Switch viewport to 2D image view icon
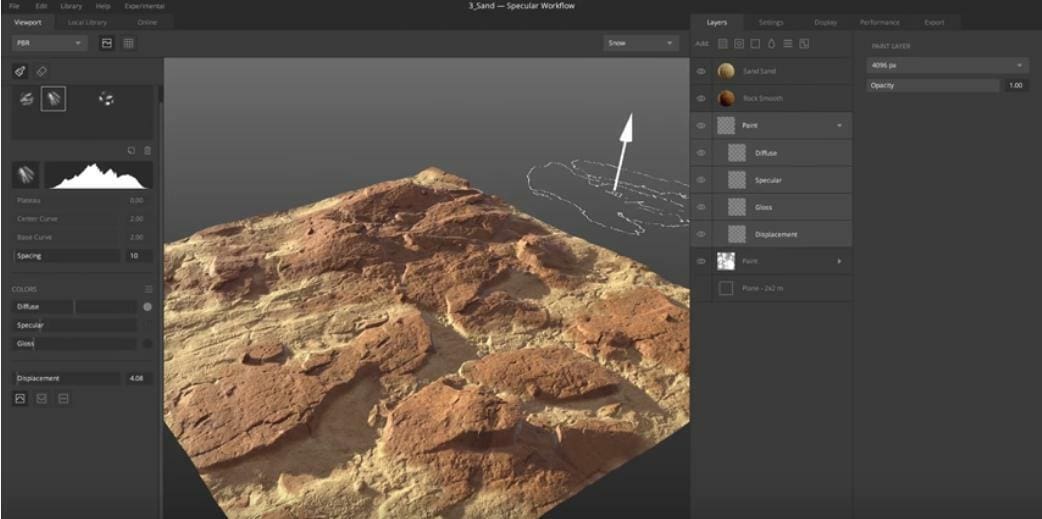Image resolution: width=1042 pixels, height=519 pixels. pos(107,43)
